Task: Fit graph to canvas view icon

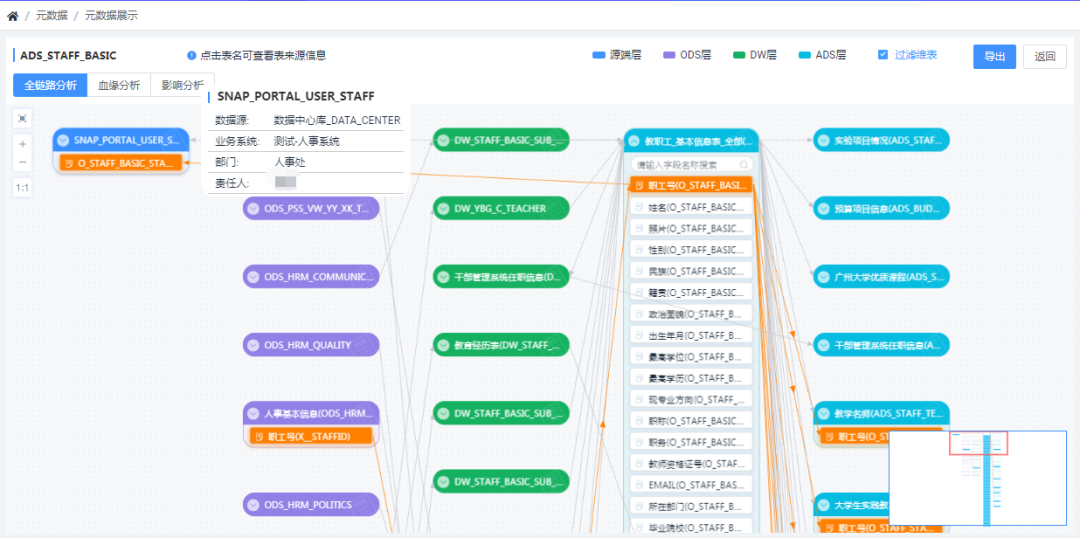Action: click(23, 119)
